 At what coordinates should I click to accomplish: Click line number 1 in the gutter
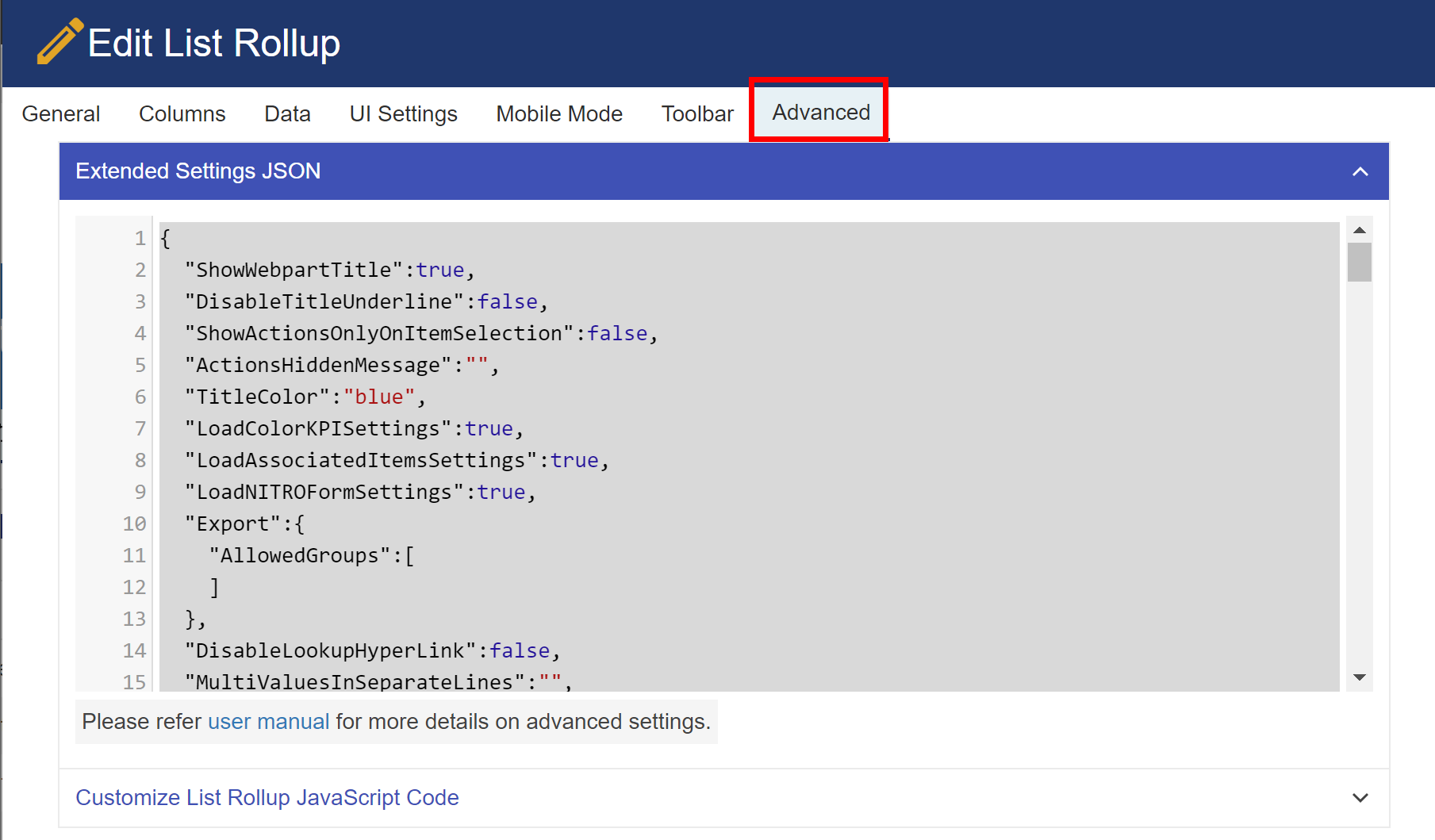(x=140, y=238)
